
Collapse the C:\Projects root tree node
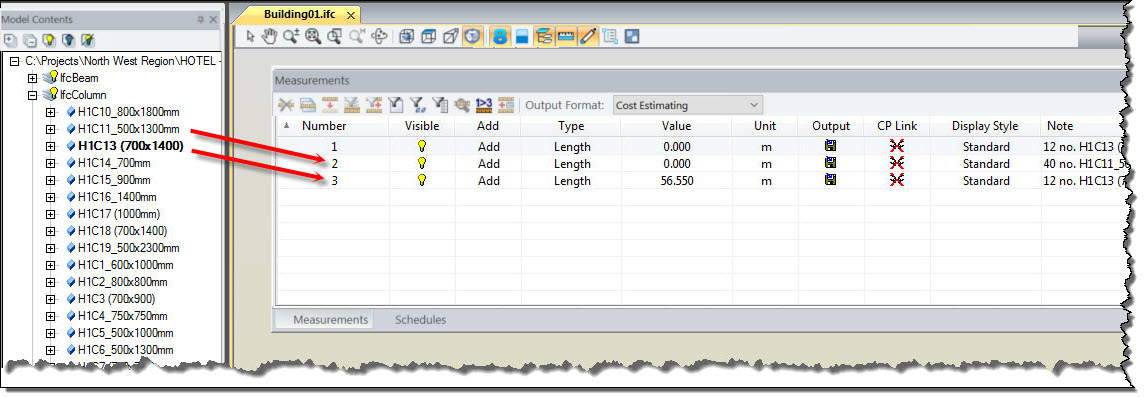15,61
